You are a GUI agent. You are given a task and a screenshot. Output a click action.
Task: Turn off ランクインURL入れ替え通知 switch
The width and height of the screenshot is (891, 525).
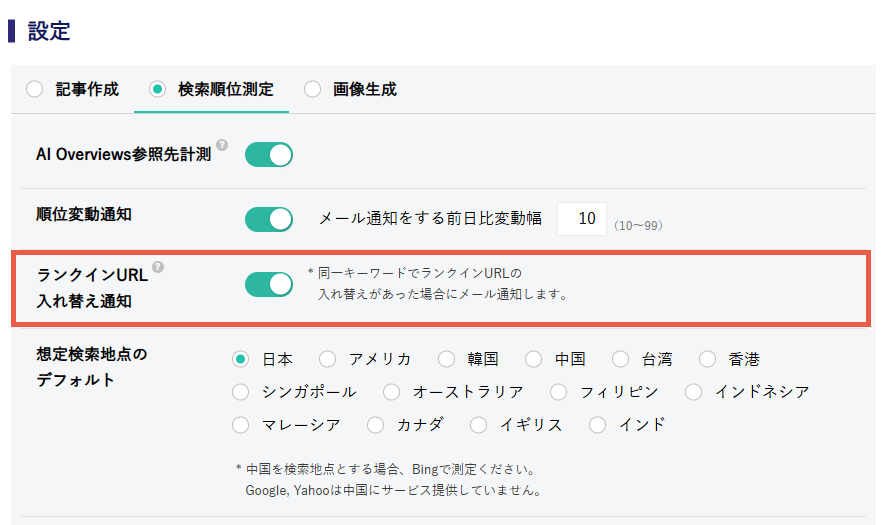[x=269, y=285]
